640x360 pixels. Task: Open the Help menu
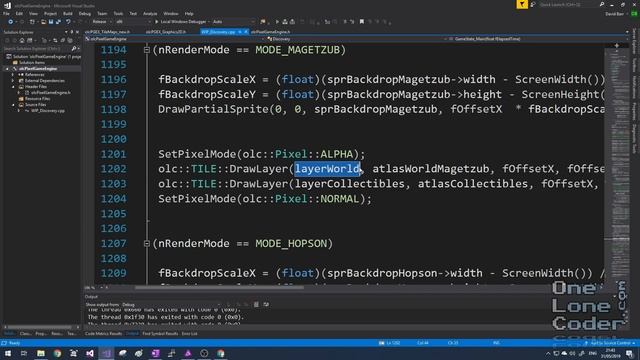189,13
